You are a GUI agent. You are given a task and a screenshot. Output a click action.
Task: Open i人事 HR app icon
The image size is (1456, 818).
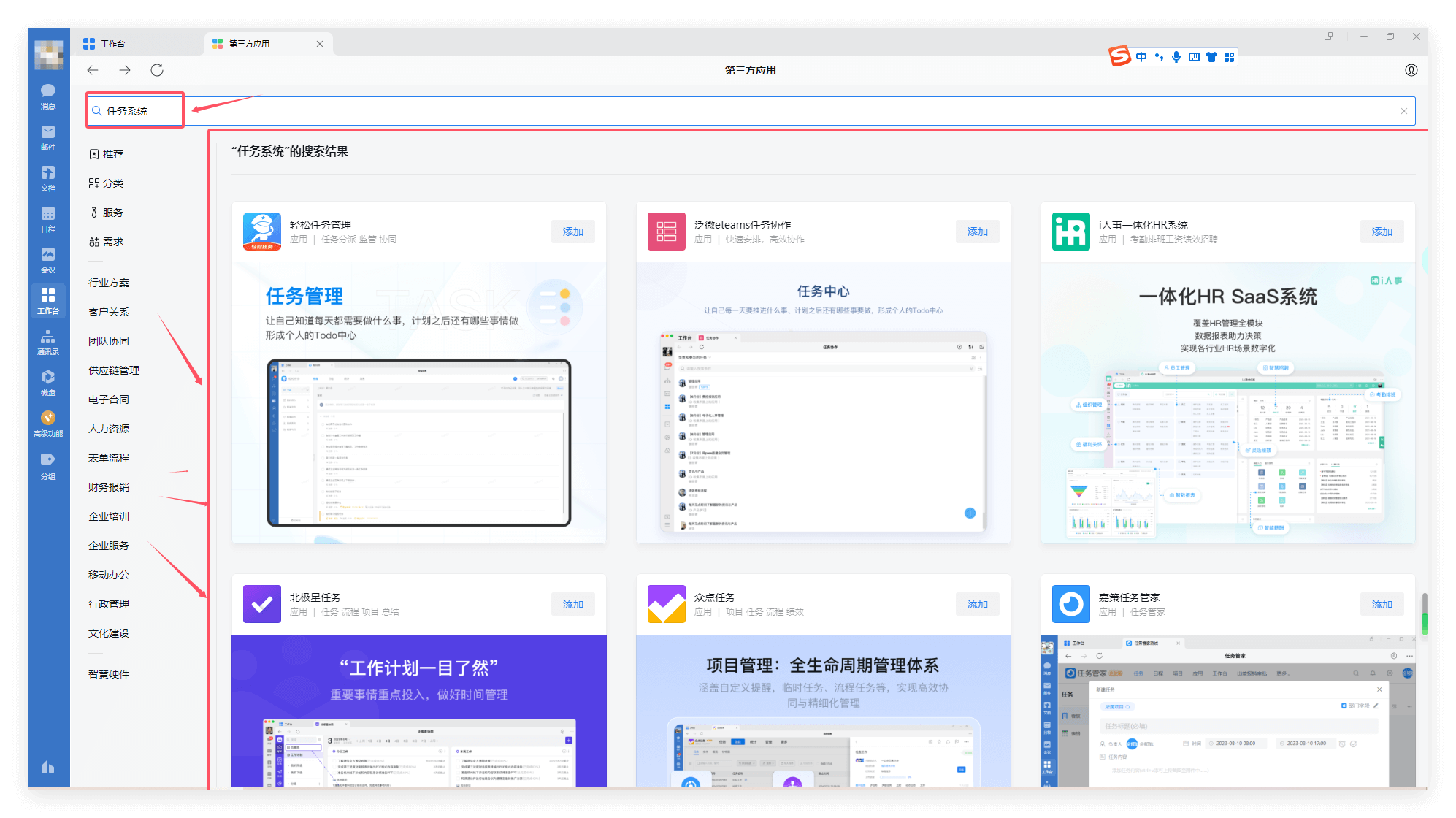(1071, 232)
